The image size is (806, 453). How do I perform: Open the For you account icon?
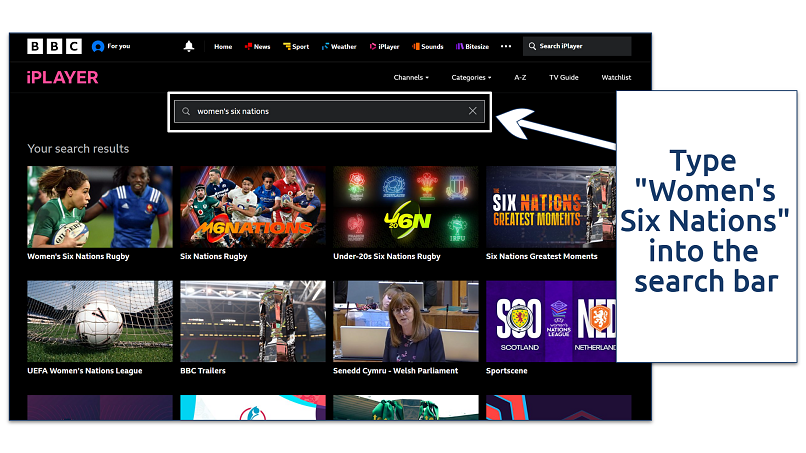[98, 46]
